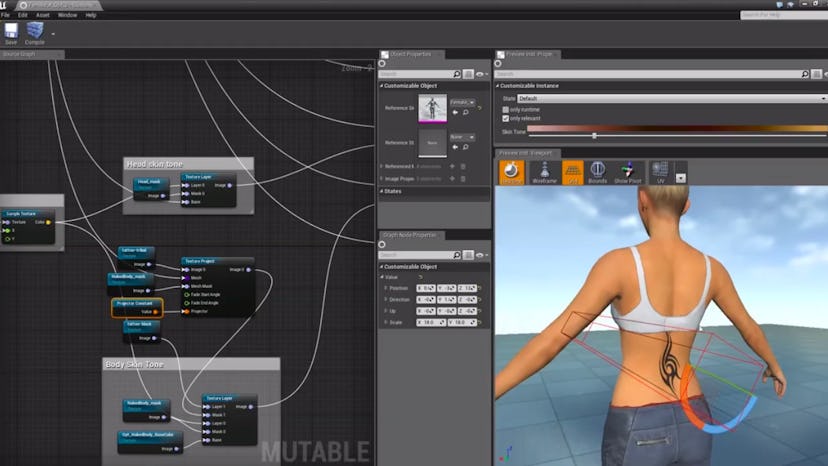This screenshot has width=828, height=466.
Task: Collapse the States section
Action: (x=384, y=191)
